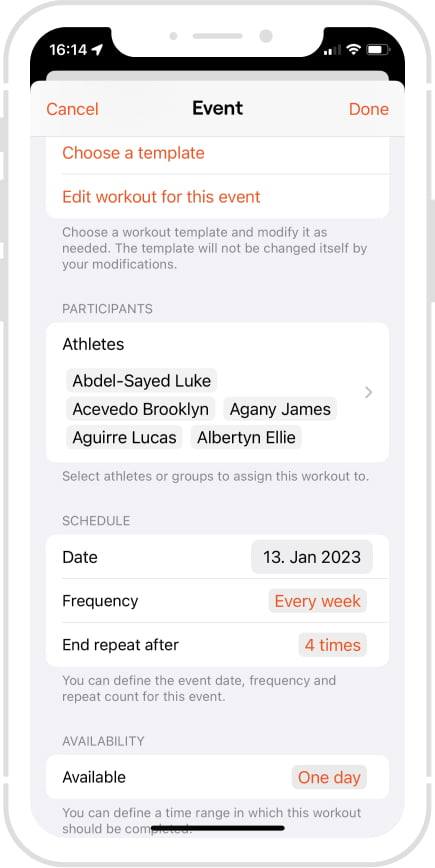This screenshot has height=868, width=435.
Task: Open Athletes list via chevron arrow
Action: coord(369,392)
